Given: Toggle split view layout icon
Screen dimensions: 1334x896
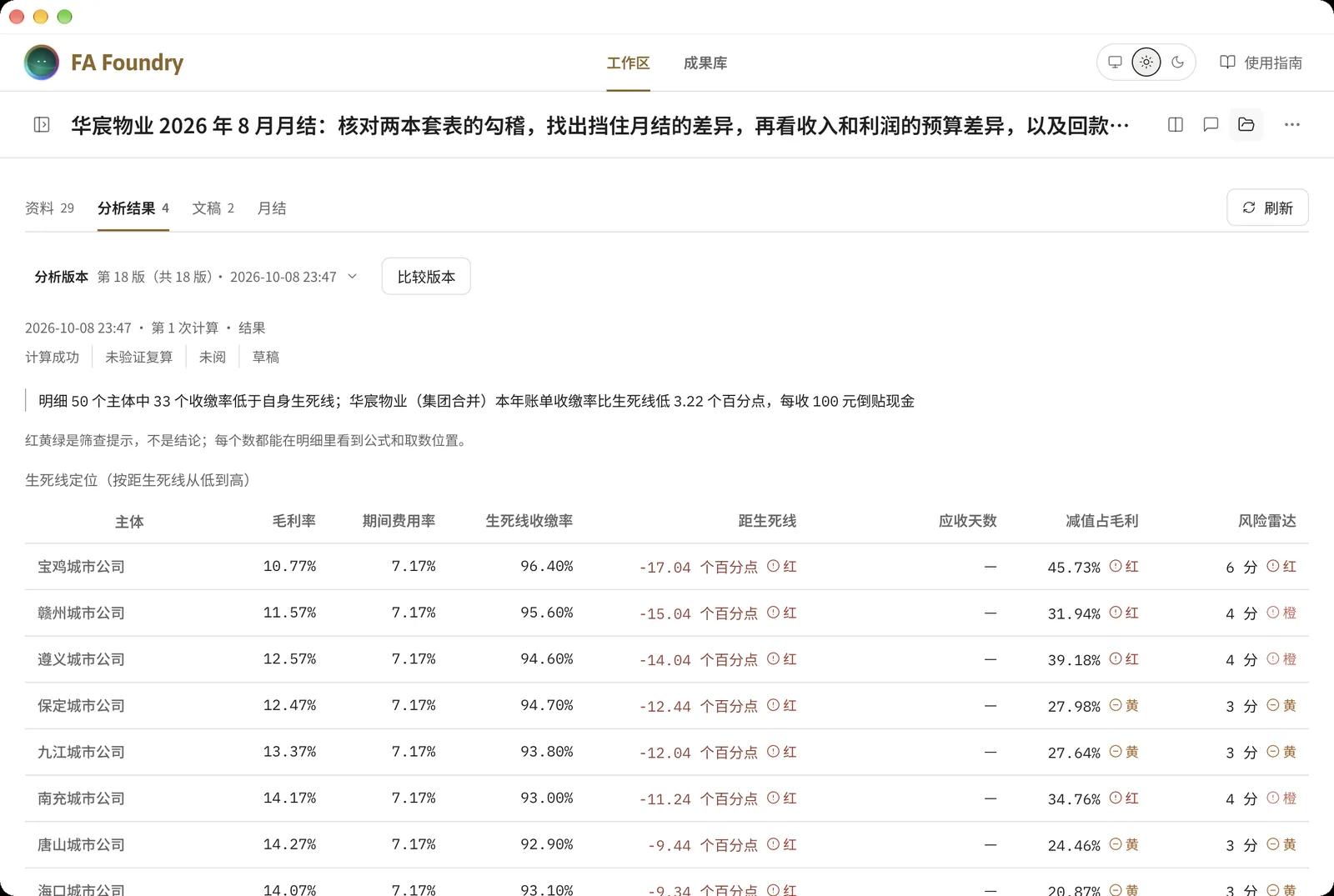Looking at the screenshot, I should point(1176,125).
